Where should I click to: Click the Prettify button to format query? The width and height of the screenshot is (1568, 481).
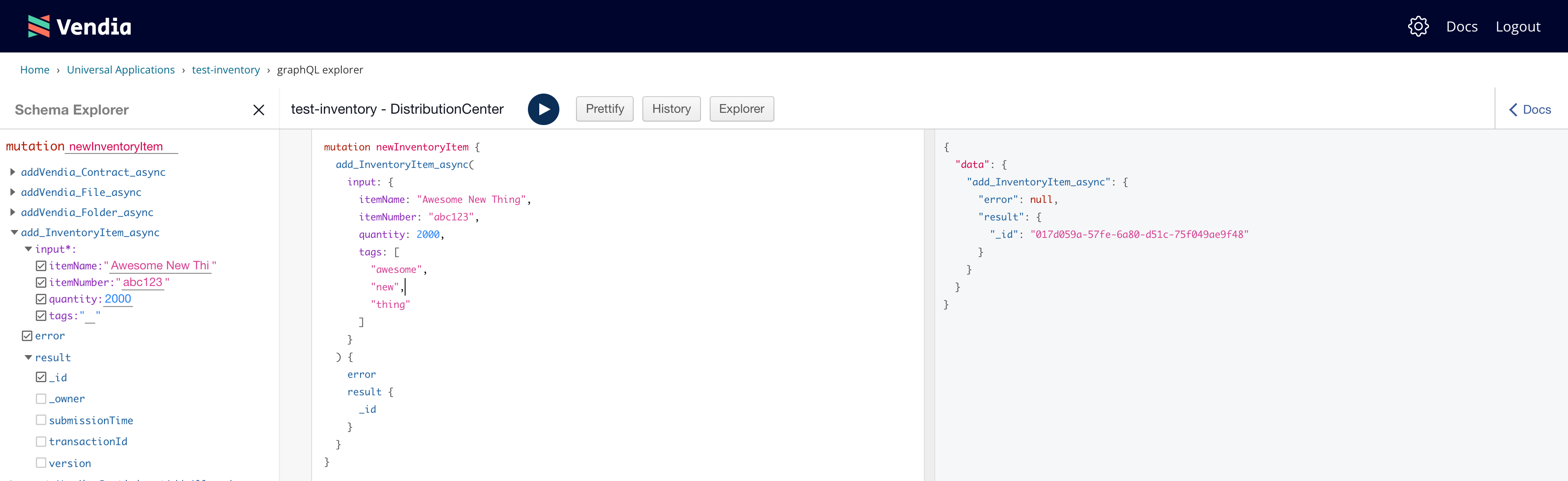603,108
